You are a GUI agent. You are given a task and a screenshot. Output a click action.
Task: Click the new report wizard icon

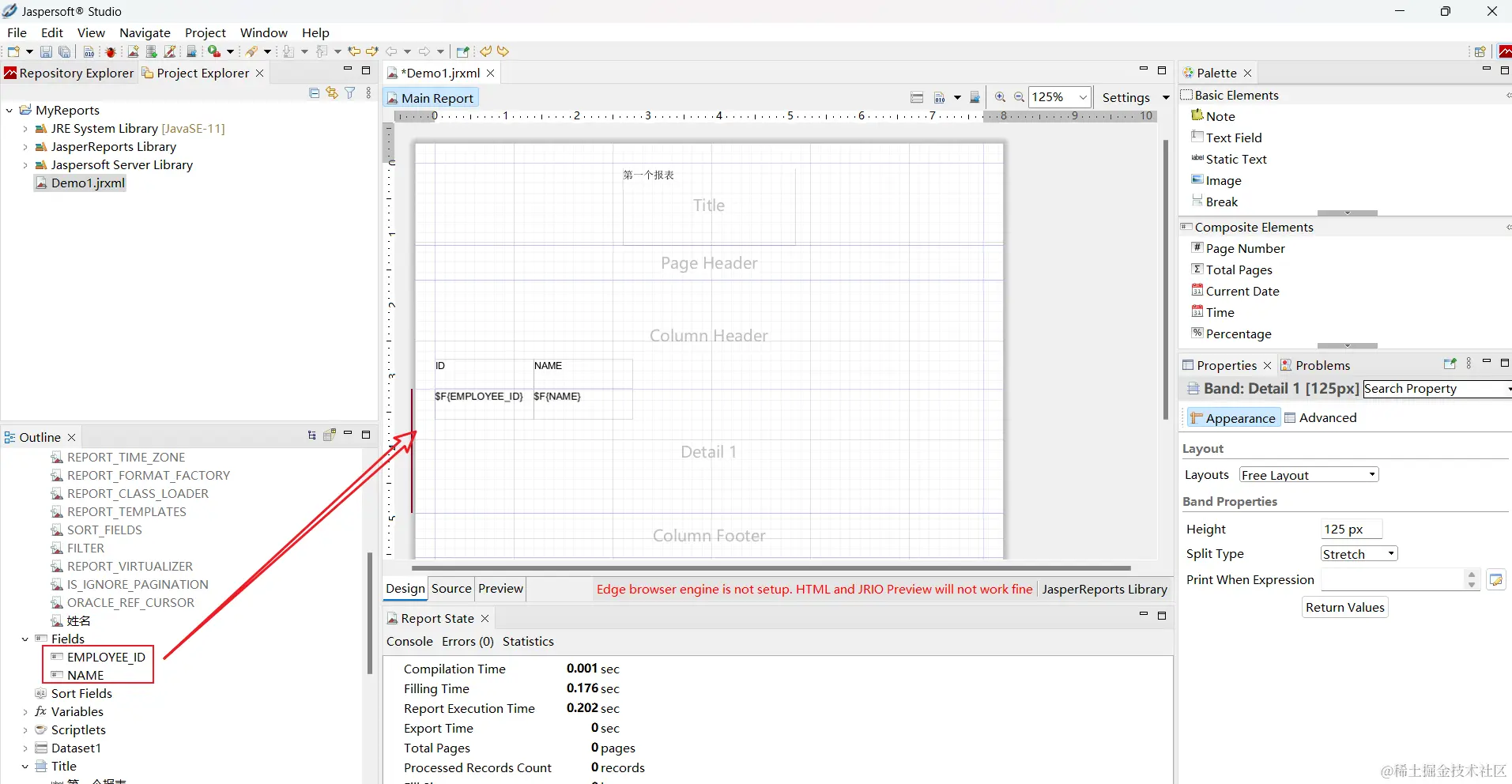point(133,51)
